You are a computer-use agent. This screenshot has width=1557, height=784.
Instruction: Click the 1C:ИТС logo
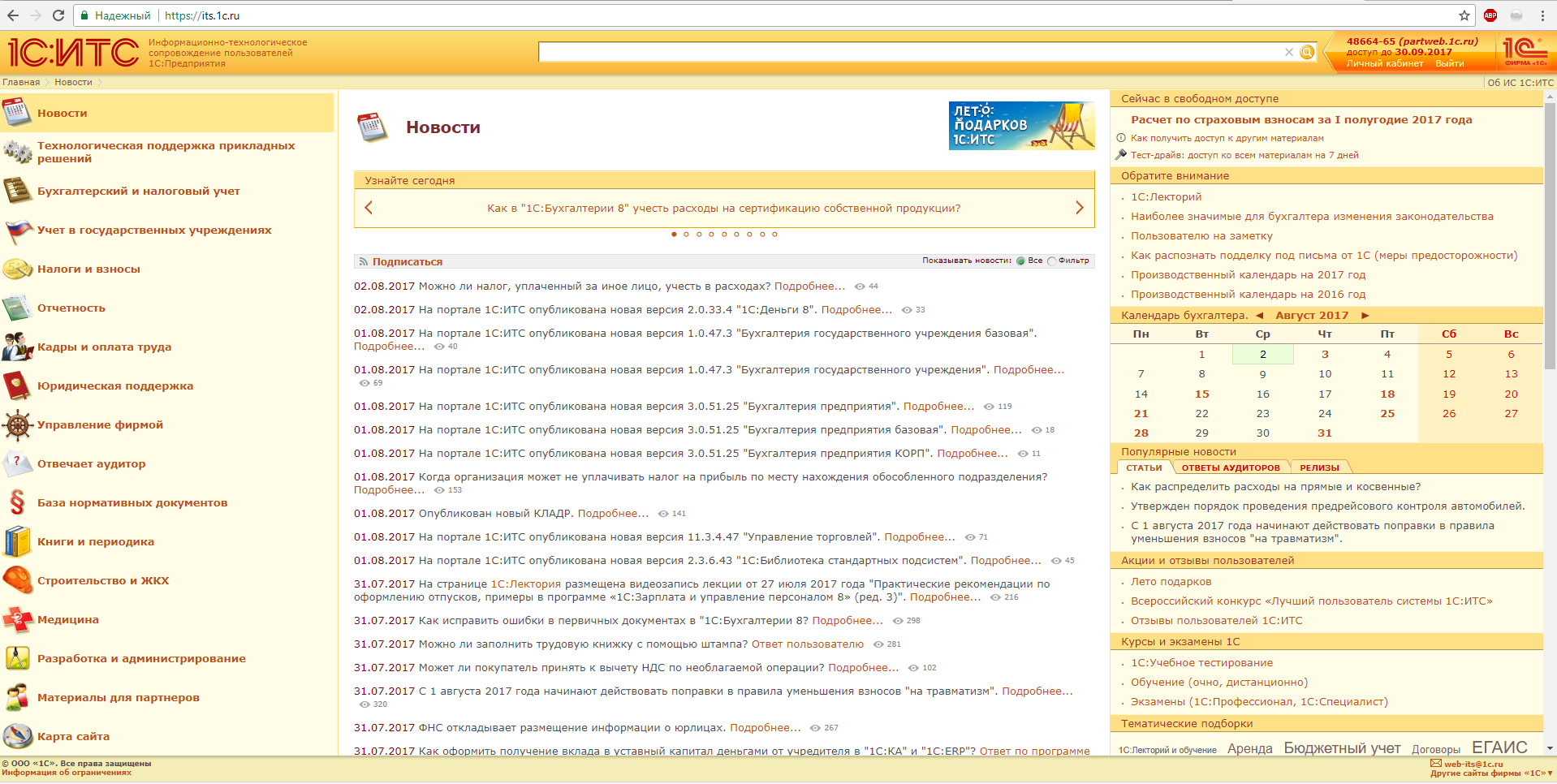(x=73, y=53)
